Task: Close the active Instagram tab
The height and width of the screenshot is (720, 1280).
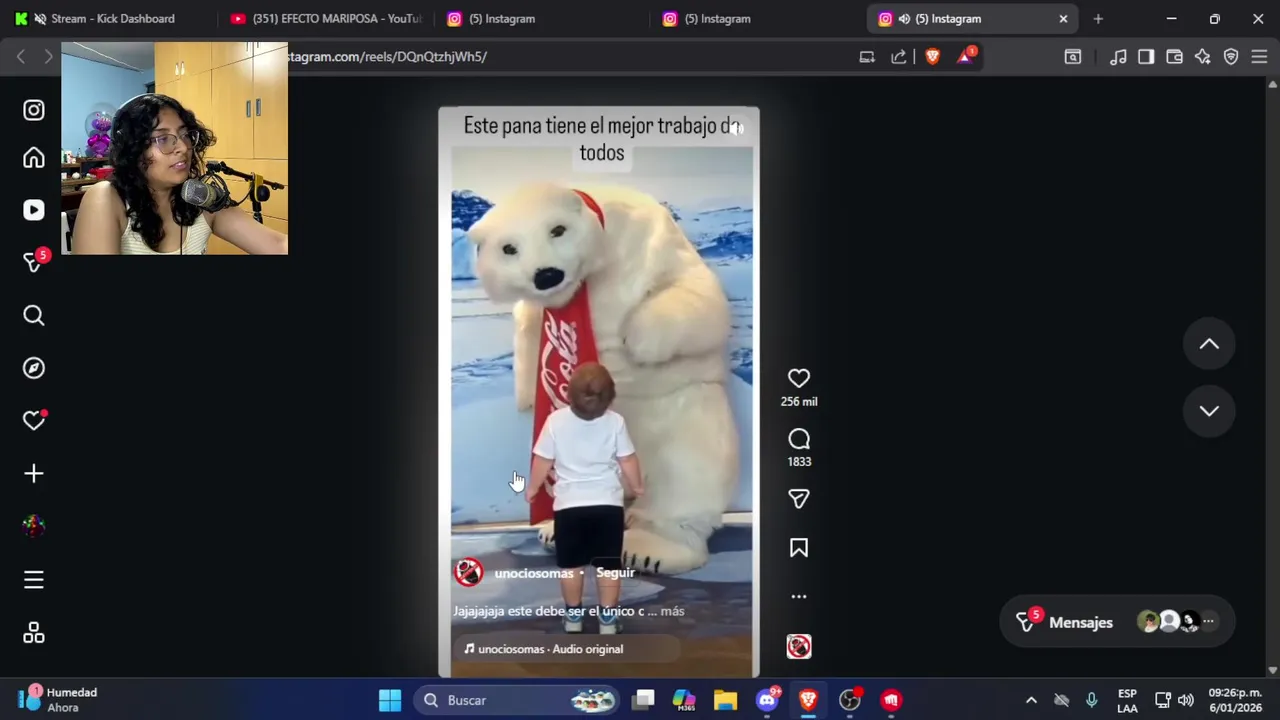Action: tap(1063, 18)
